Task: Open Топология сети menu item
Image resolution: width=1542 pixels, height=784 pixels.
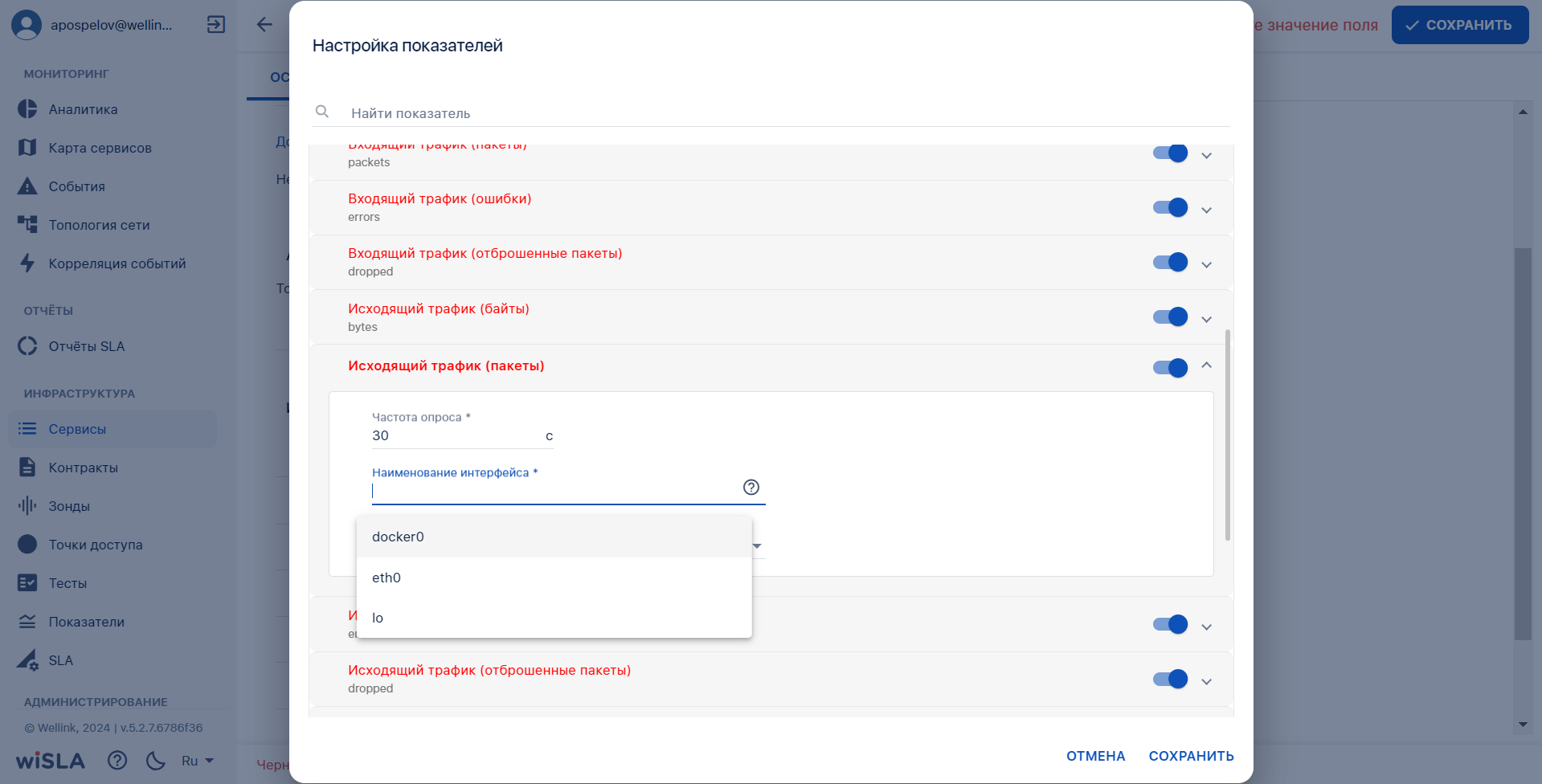Action: (x=112, y=225)
